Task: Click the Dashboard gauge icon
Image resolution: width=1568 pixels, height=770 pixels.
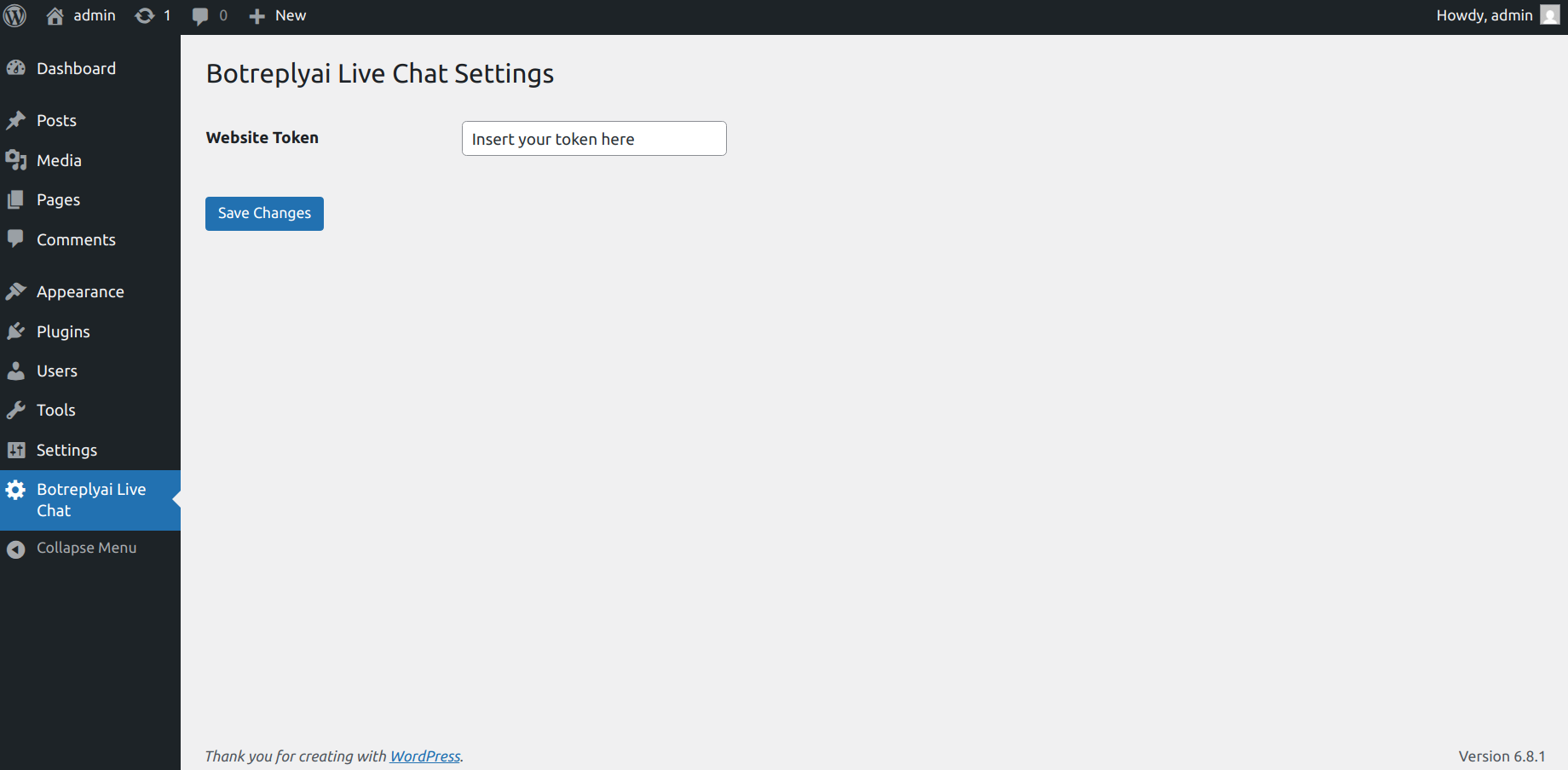Action: pyautogui.click(x=16, y=68)
